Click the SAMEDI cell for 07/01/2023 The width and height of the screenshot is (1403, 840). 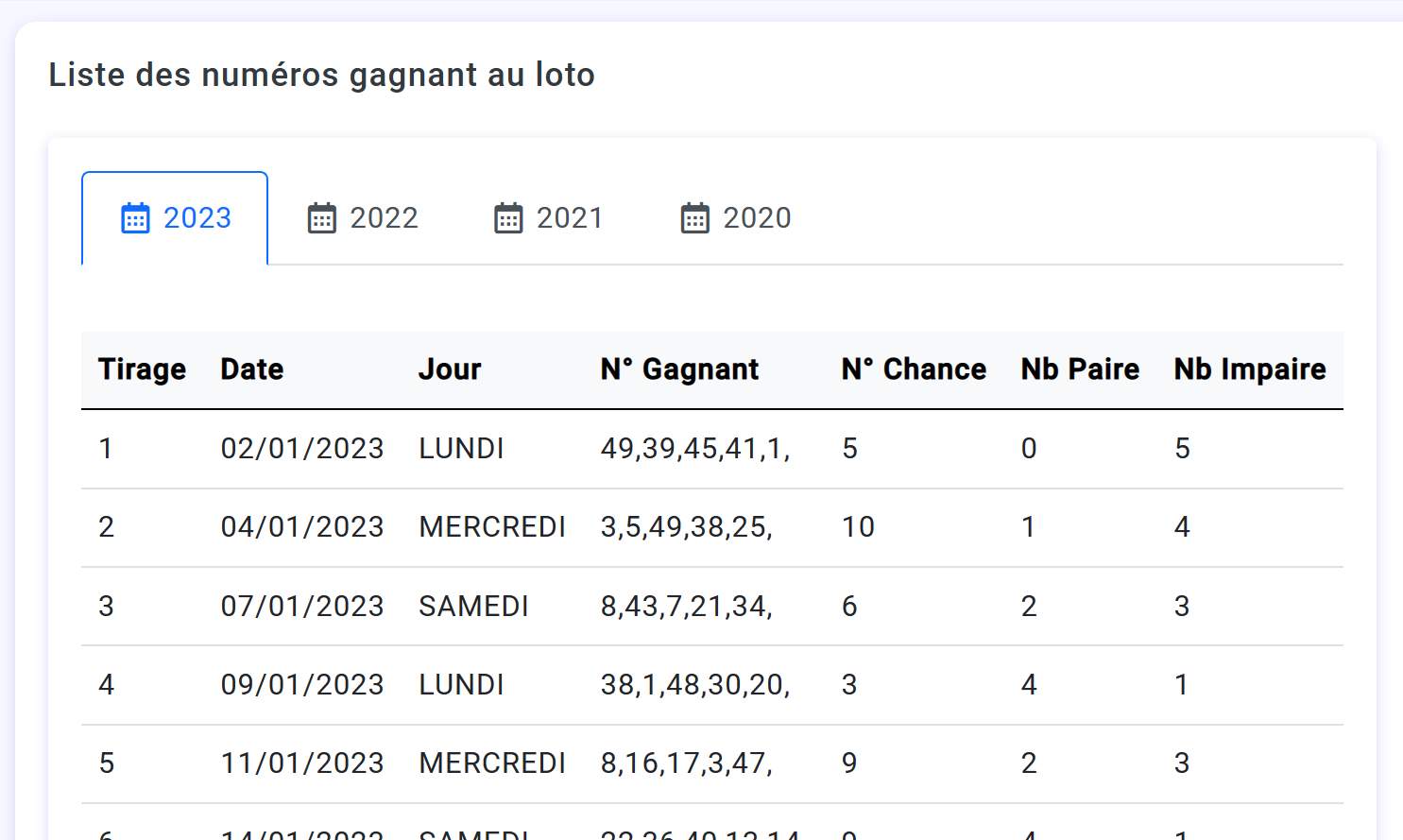click(474, 606)
